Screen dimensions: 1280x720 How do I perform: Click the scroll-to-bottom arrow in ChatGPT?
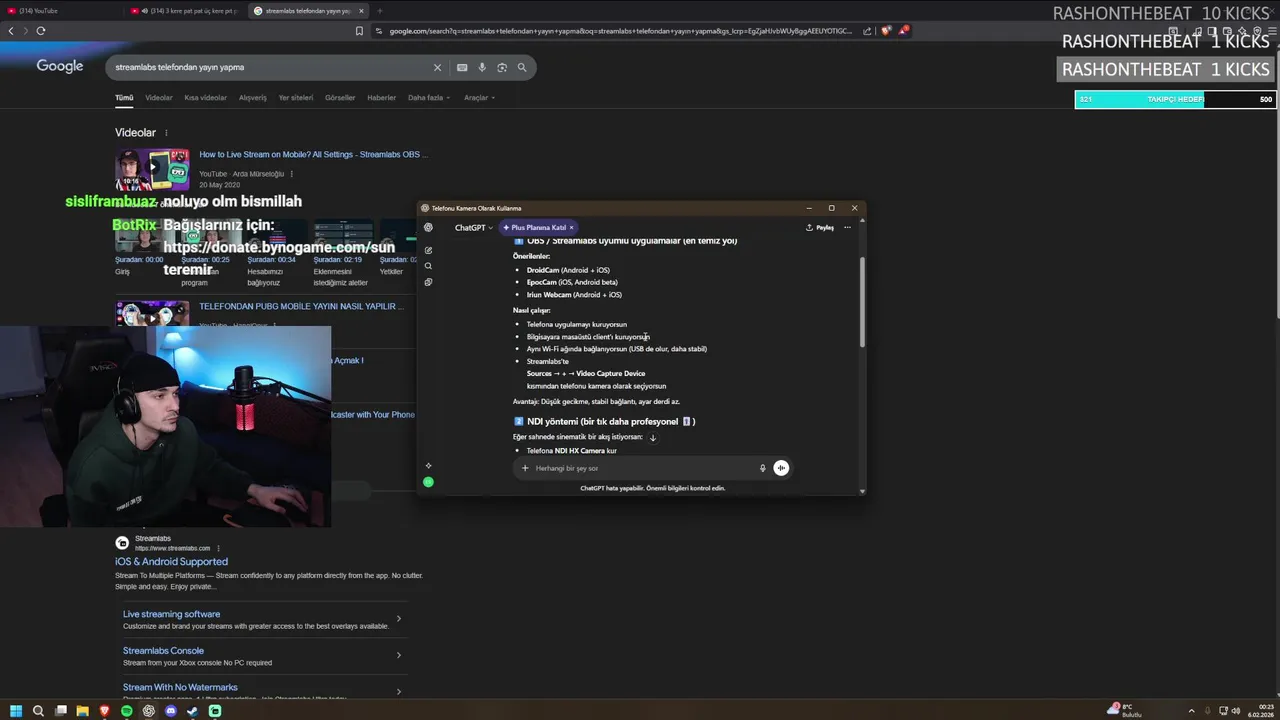pyautogui.click(x=653, y=437)
